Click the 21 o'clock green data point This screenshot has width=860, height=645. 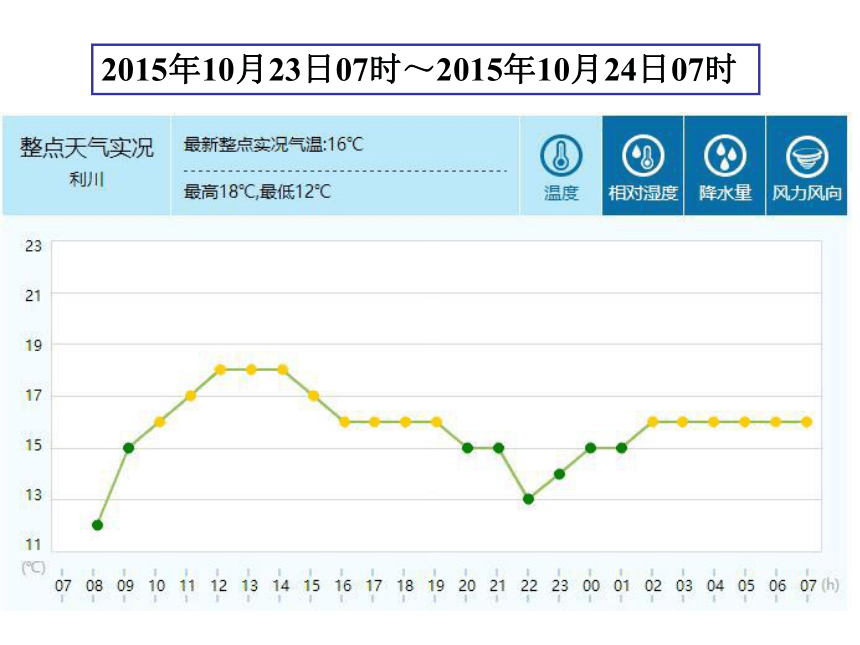pyautogui.click(x=499, y=448)
